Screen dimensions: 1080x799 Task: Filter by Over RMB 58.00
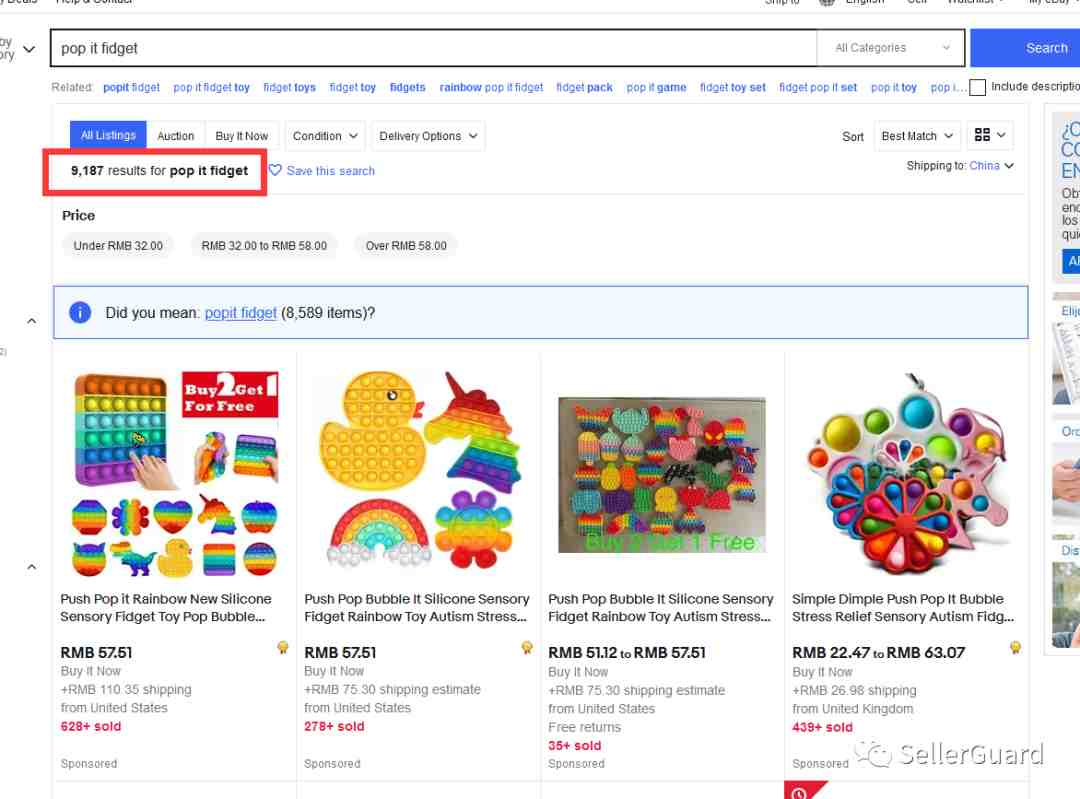(x=406, y=246)
